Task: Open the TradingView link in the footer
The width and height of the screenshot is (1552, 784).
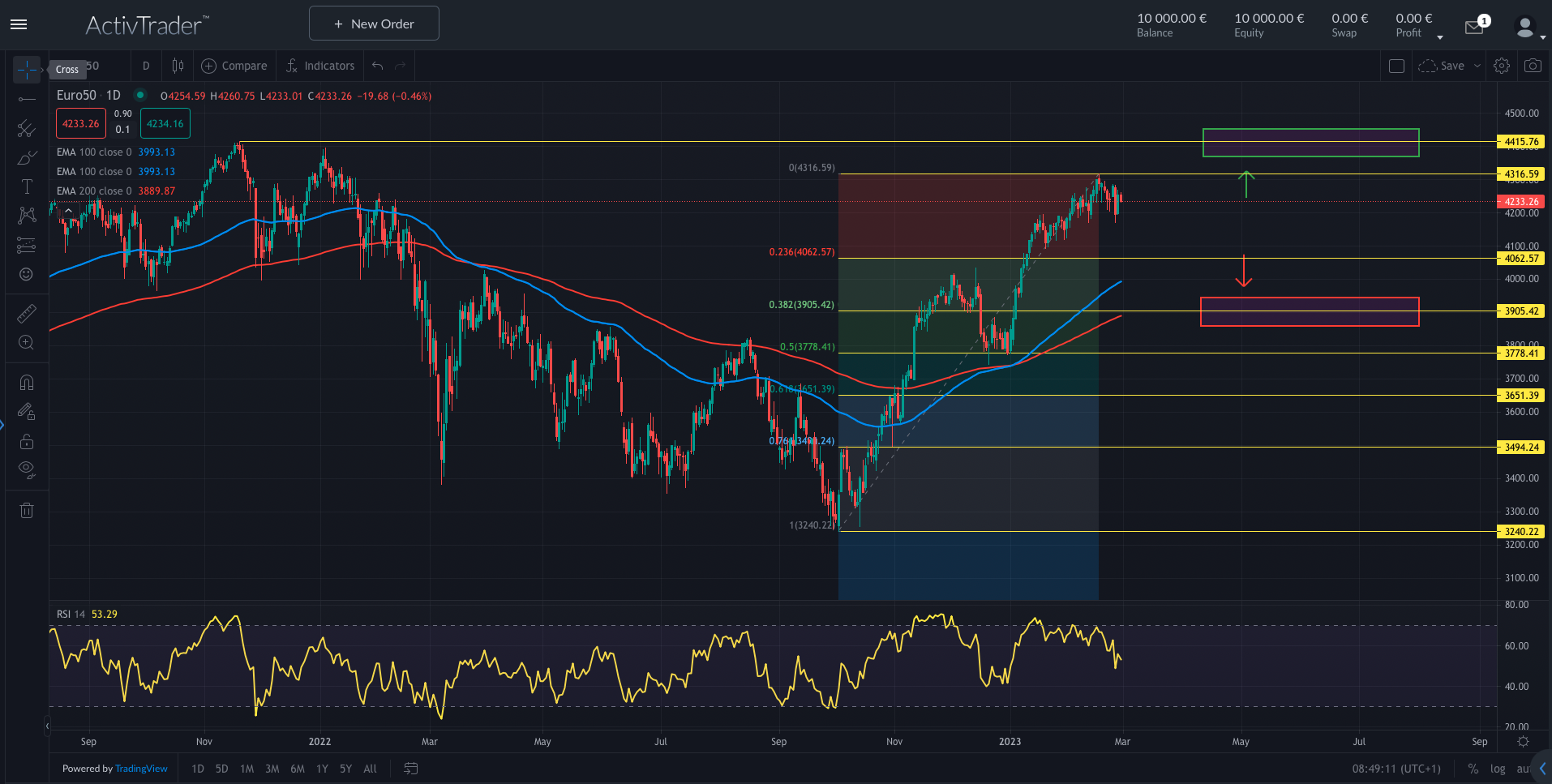Action: click(141, 768)
